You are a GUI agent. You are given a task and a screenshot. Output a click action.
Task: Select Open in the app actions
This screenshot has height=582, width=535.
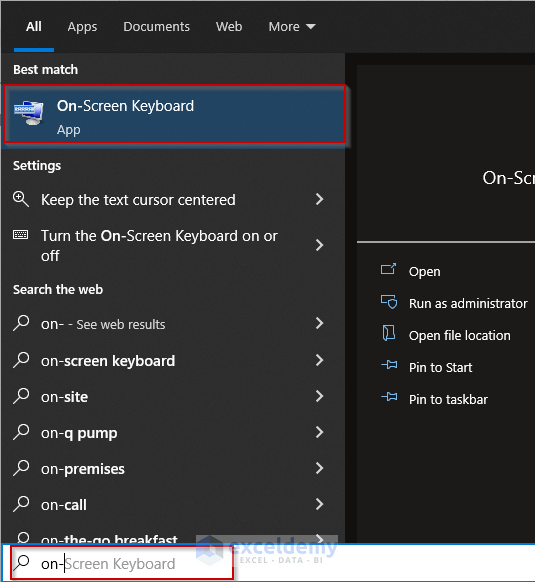(424, 271)
